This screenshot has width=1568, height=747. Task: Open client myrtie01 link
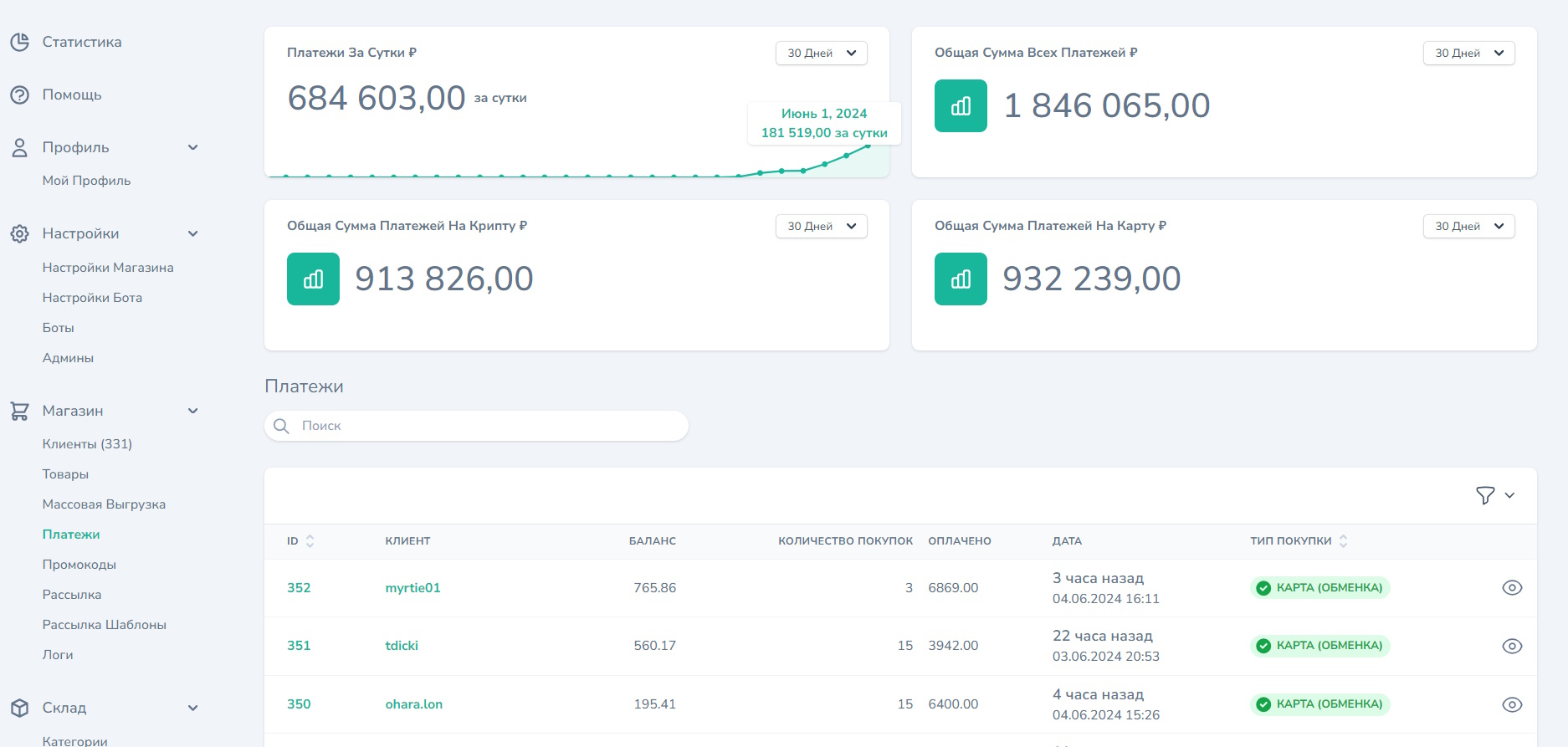[412, 587]
